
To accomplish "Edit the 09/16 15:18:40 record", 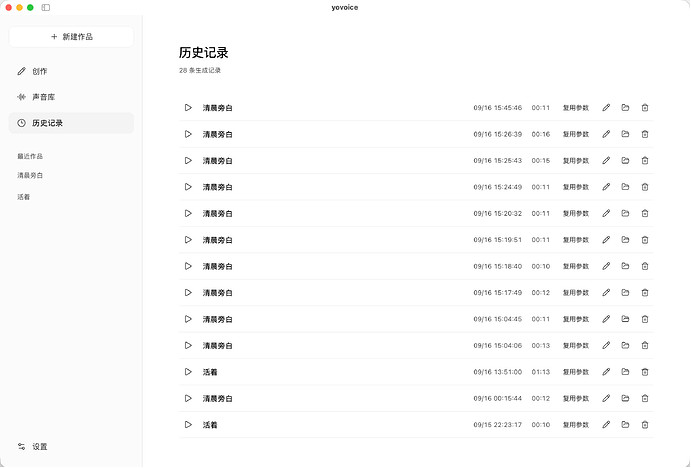I will click(x=606, y=266).
